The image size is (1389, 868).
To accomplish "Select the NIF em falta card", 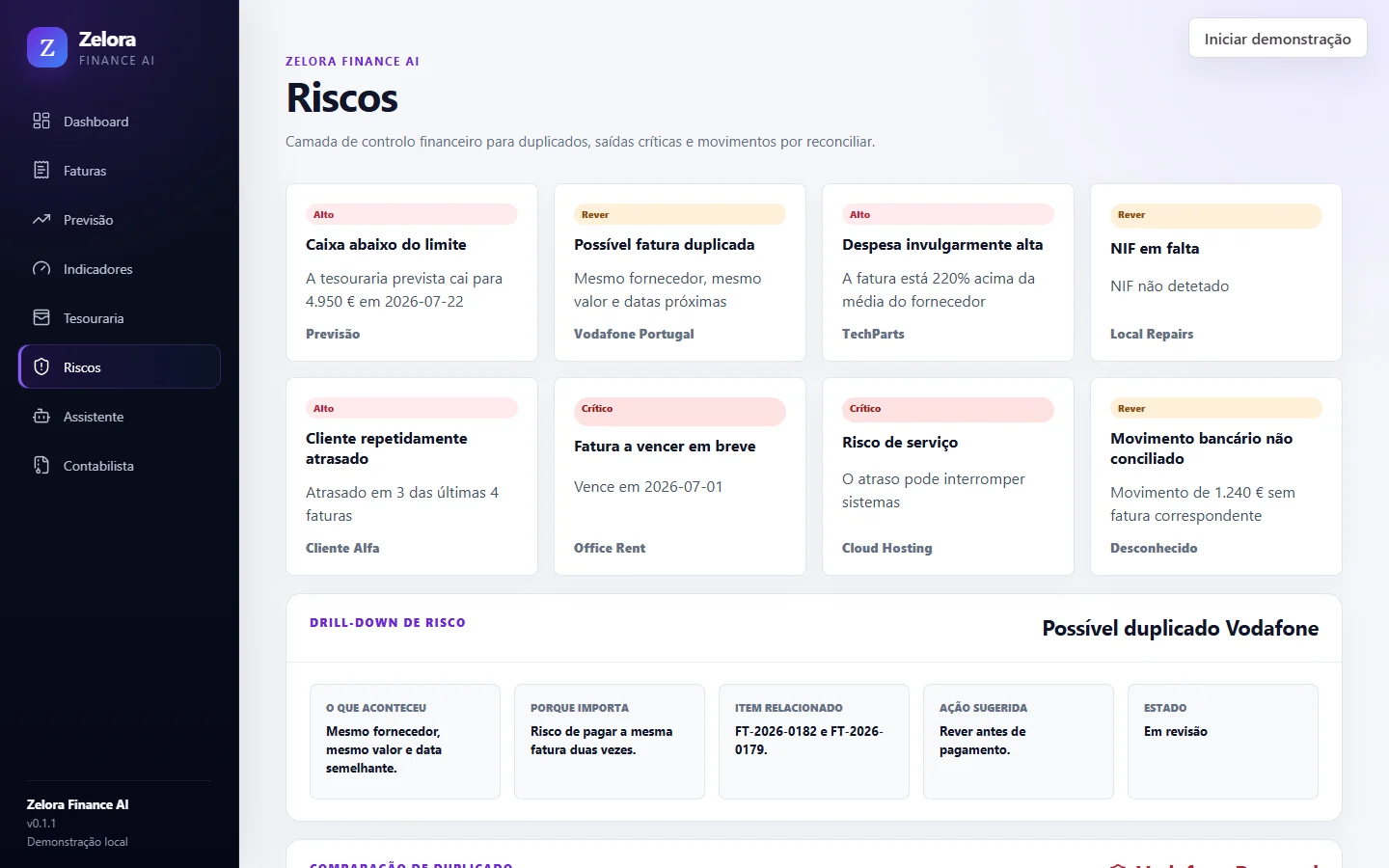I will [1216, 272].
